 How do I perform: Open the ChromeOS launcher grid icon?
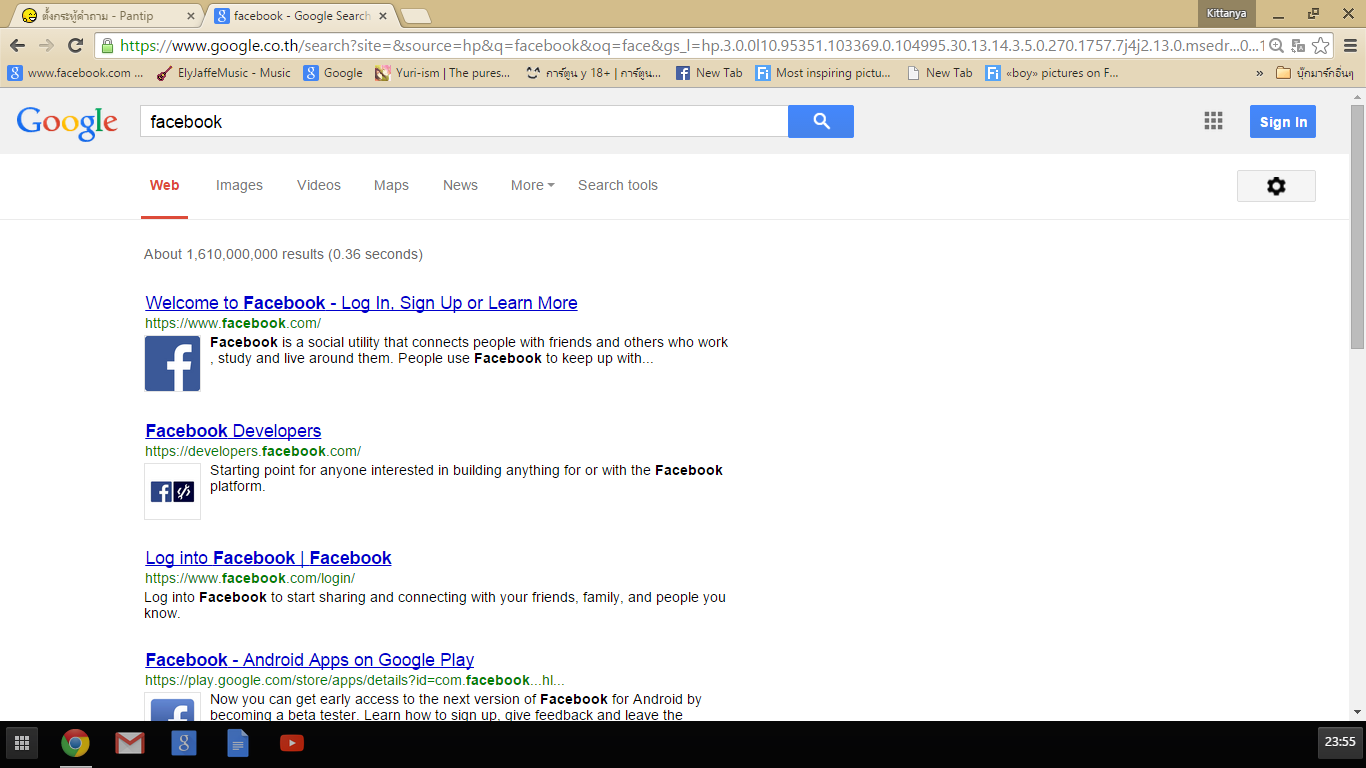click(x=21, y=743)
